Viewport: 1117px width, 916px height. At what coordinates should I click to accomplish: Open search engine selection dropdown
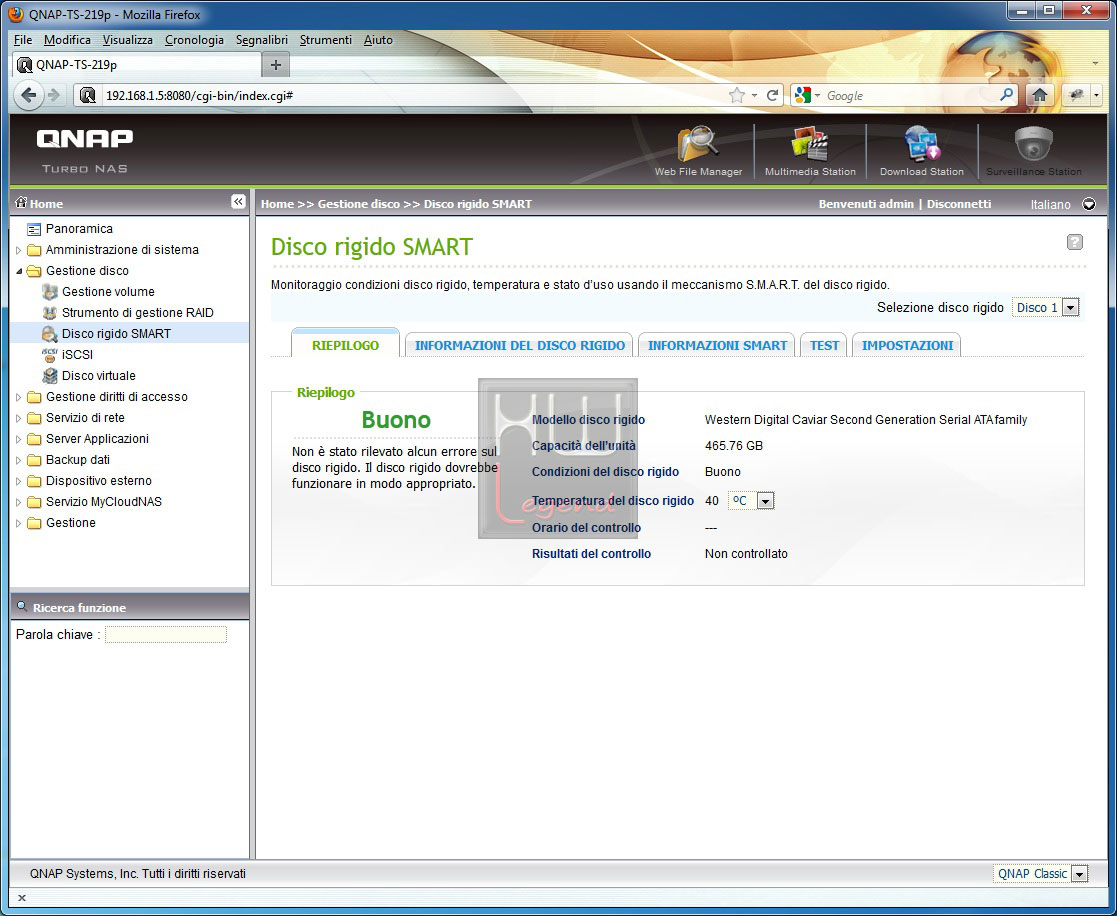tap(808, 95)
